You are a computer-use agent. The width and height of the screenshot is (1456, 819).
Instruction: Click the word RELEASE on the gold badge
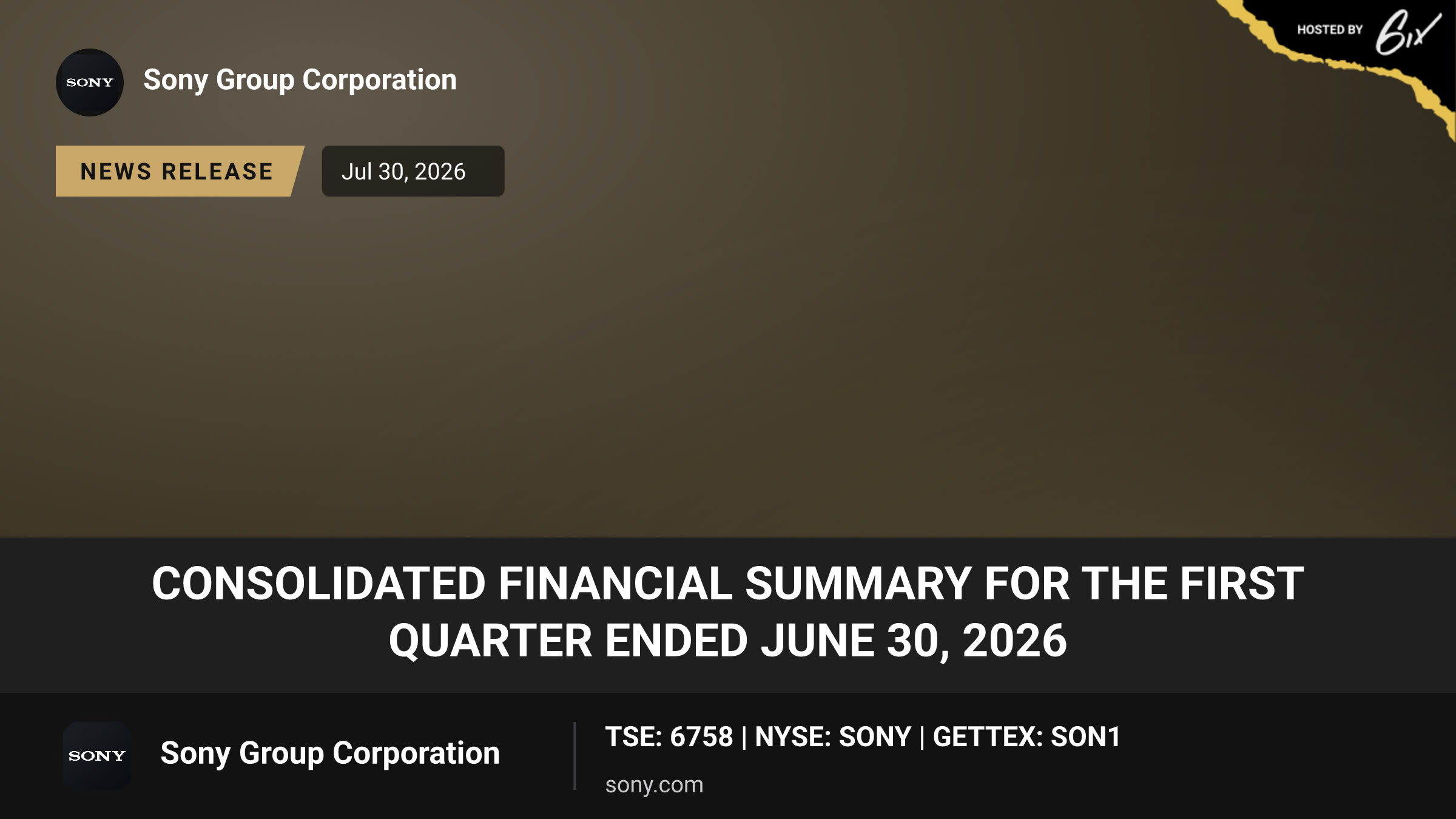[x=217, y=172]
